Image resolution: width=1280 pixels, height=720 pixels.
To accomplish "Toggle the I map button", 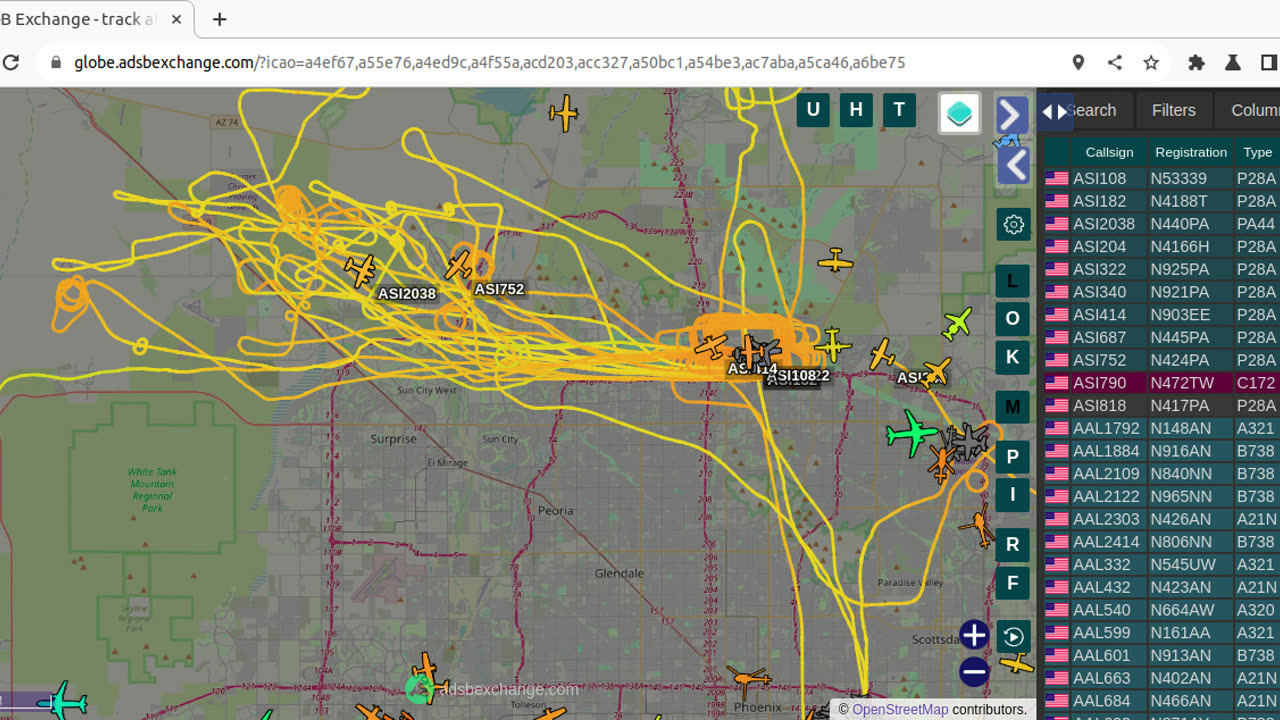I will (1013, 494).
